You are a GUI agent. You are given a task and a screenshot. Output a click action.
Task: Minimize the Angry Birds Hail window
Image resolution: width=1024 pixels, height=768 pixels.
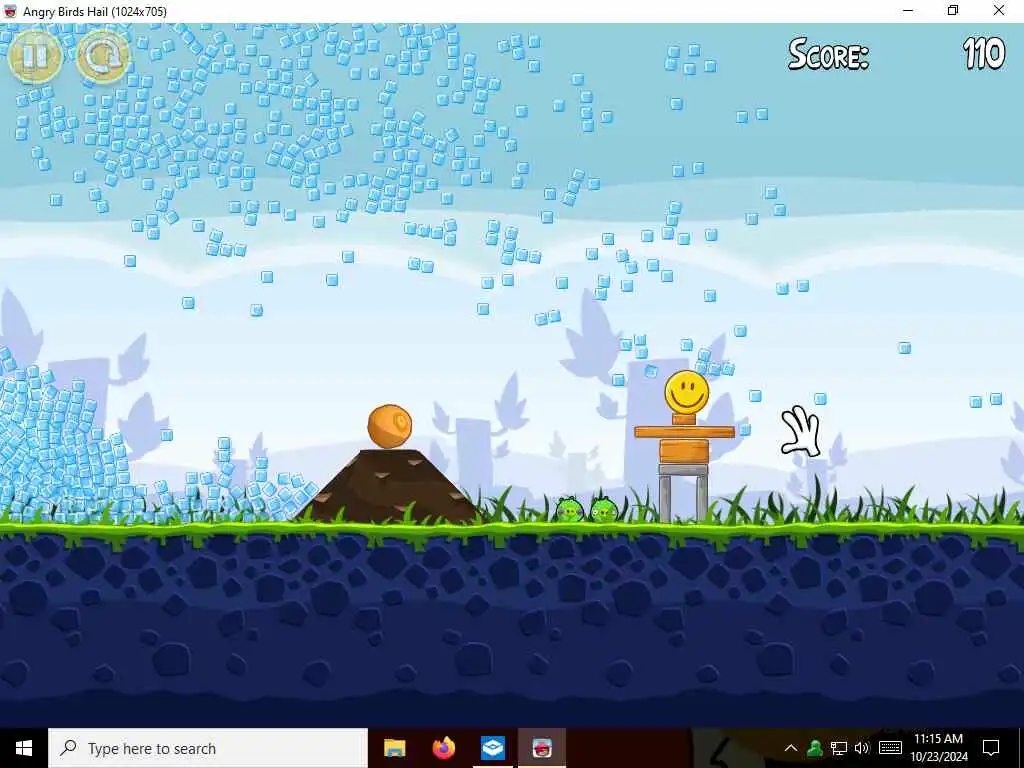(908, 11)
